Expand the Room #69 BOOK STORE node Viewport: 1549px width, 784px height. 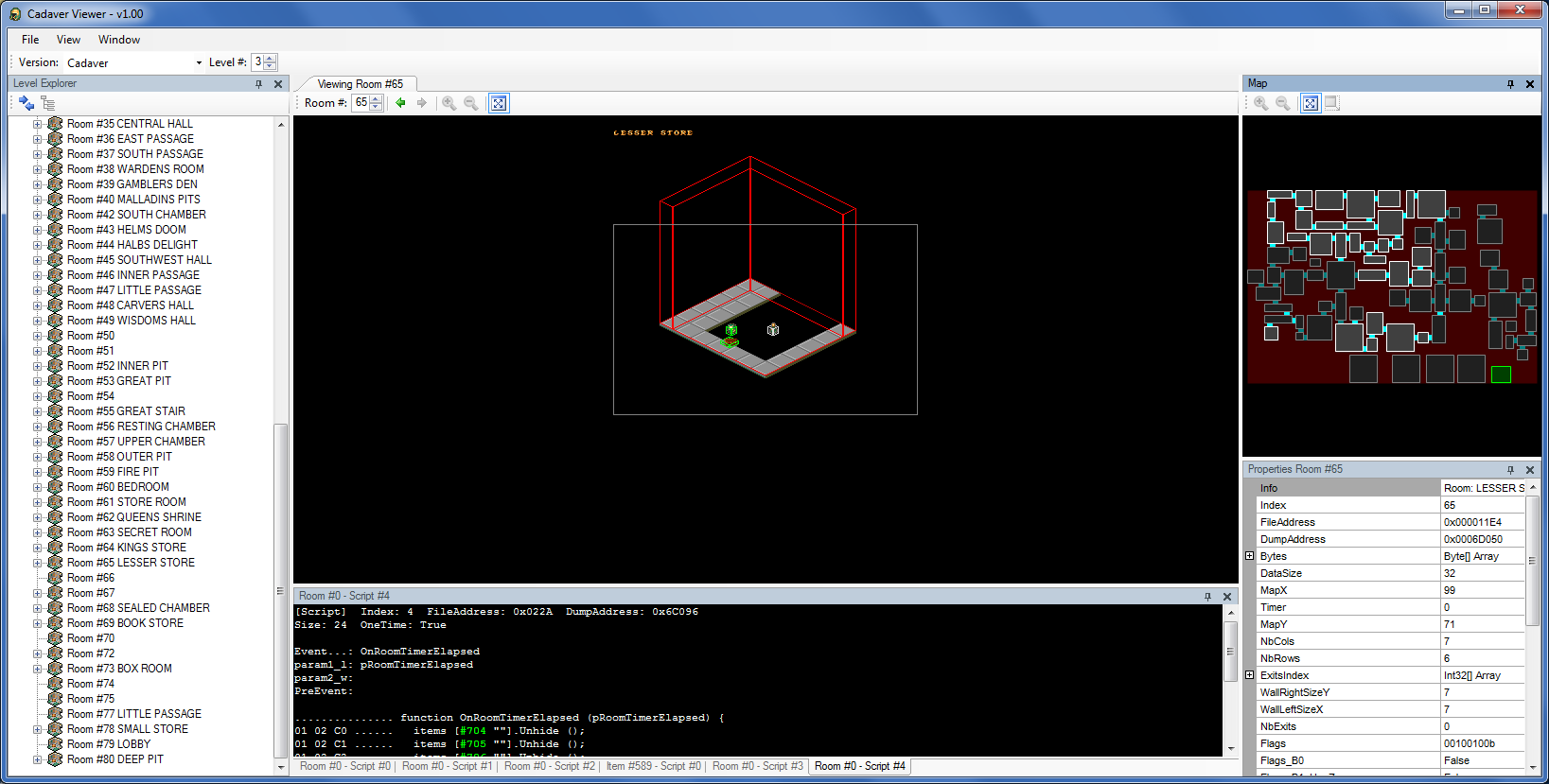pos(37,623)
